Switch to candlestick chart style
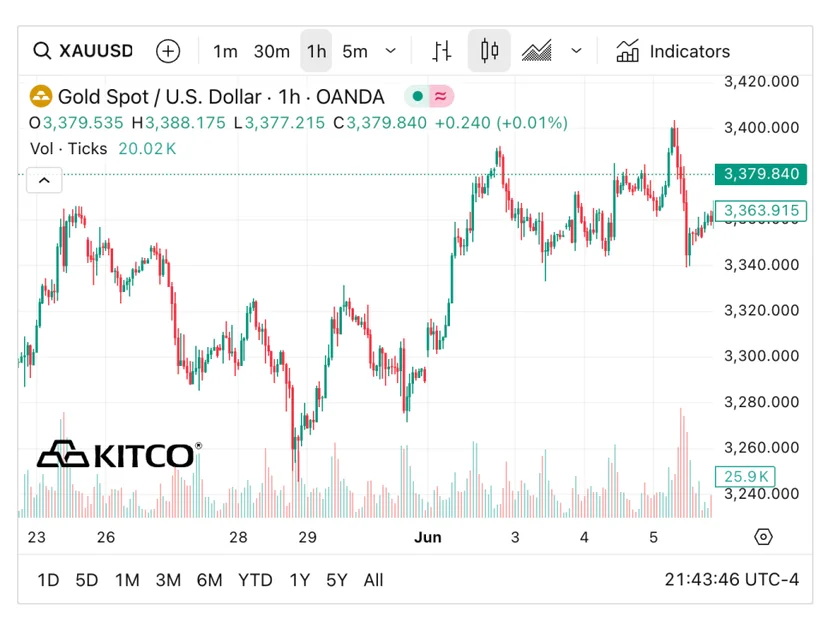 pos(489,51)
